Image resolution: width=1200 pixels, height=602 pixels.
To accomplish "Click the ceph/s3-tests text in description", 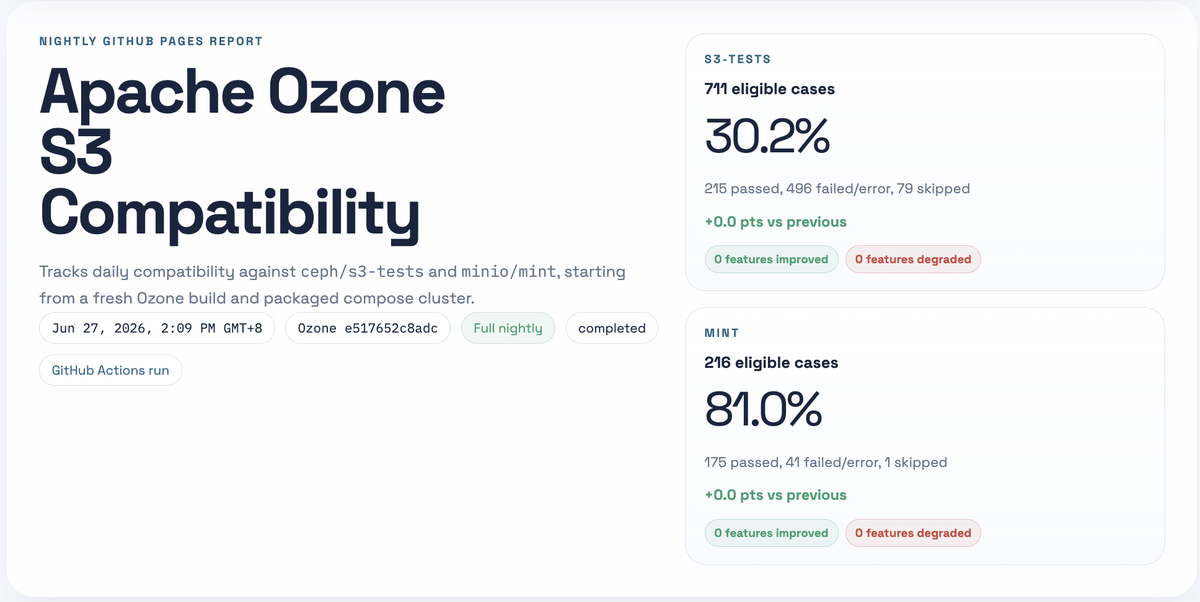I will (x=363, y=272).
